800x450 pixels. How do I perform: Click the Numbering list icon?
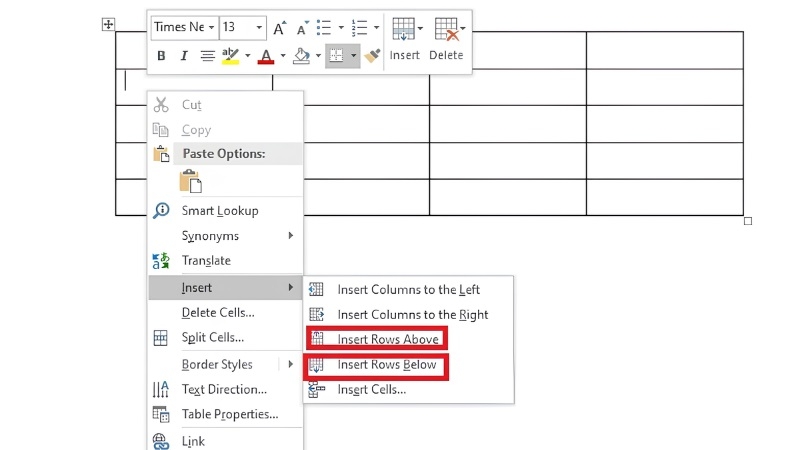[x=359, y=28]
